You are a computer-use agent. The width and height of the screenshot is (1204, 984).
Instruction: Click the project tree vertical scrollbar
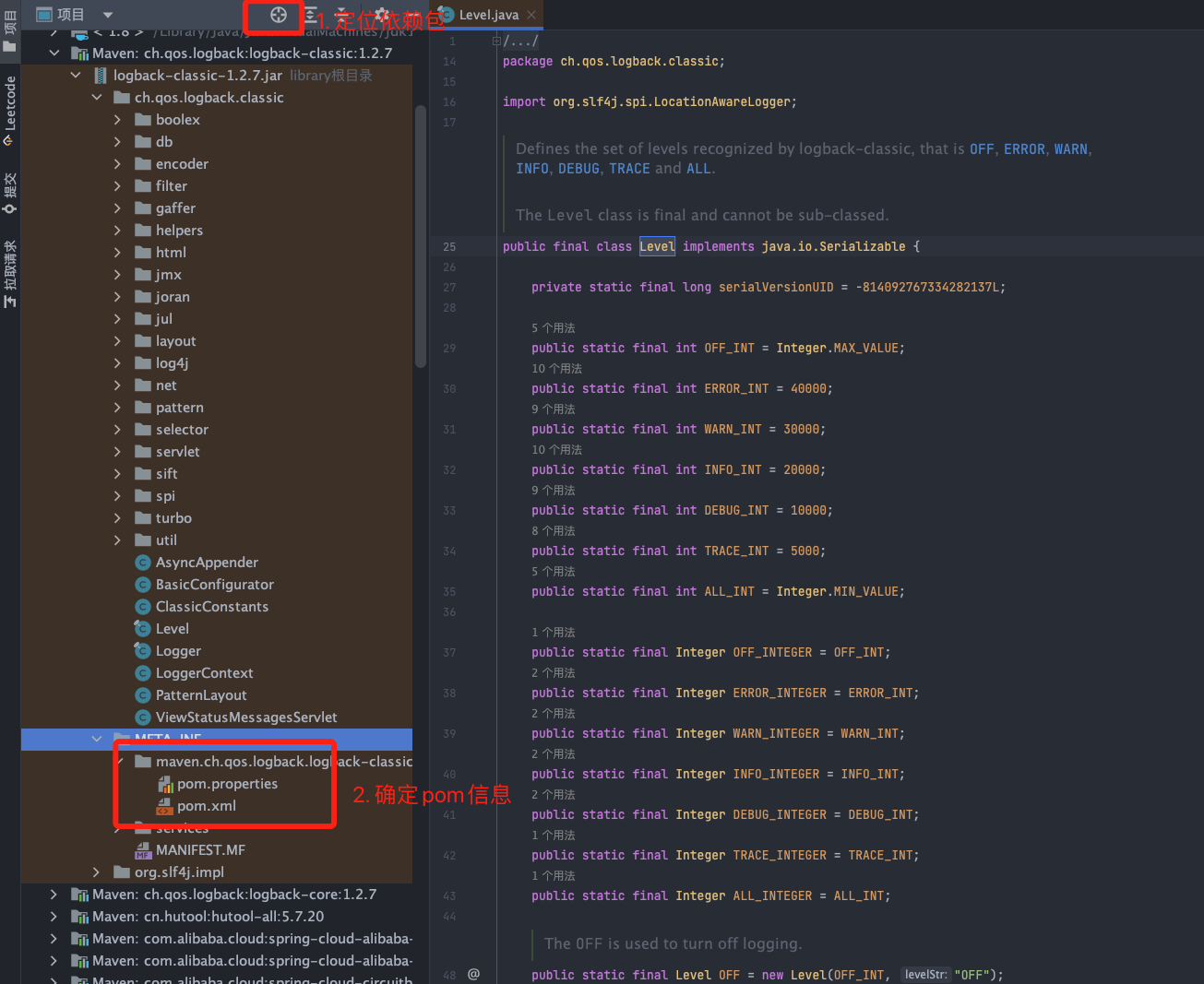(421, 235)
